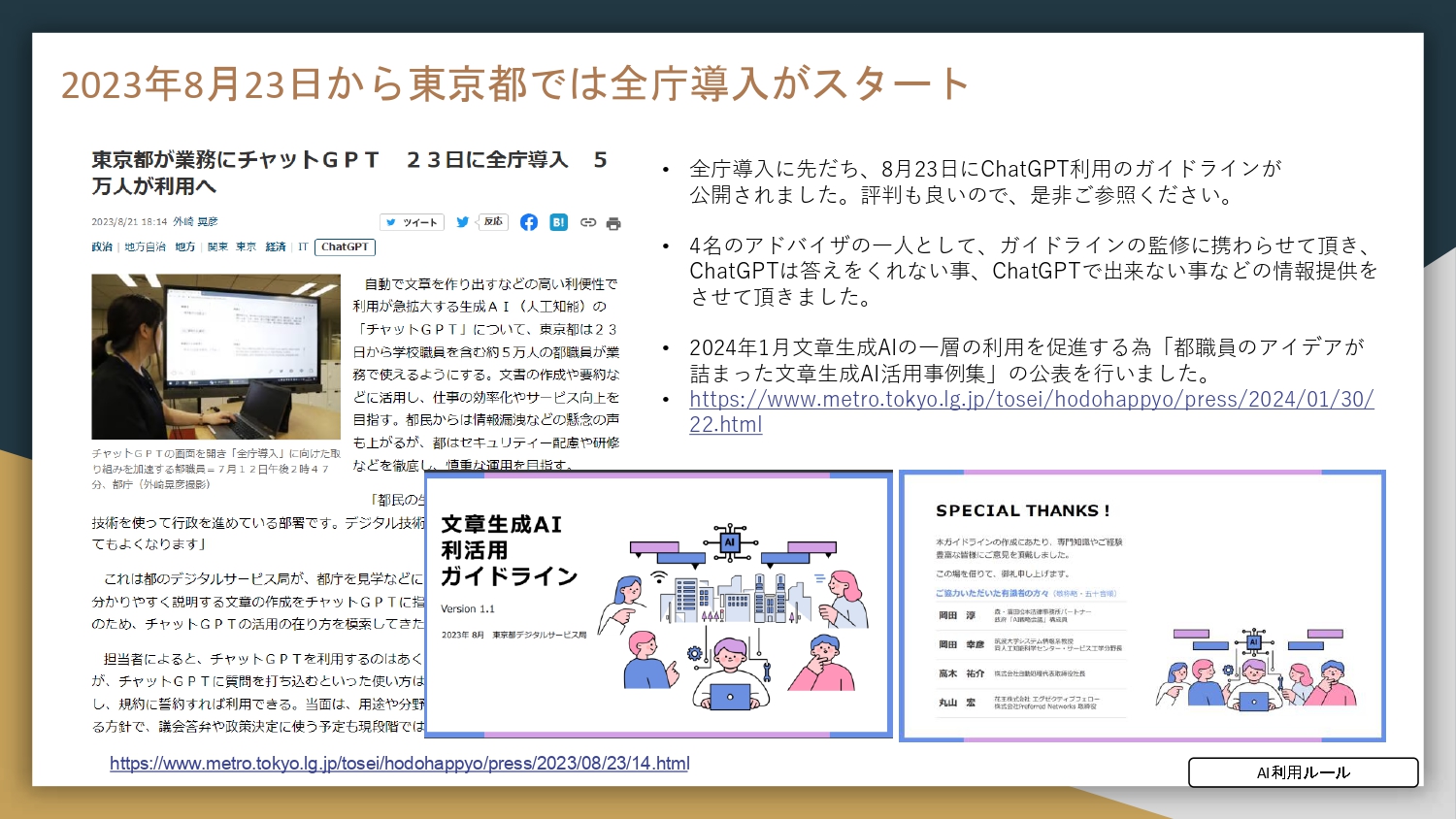Click the name 高木 祐介 in thanks list
The height and width of the screenshot is (819, 1456).
[x=961, y=673]
